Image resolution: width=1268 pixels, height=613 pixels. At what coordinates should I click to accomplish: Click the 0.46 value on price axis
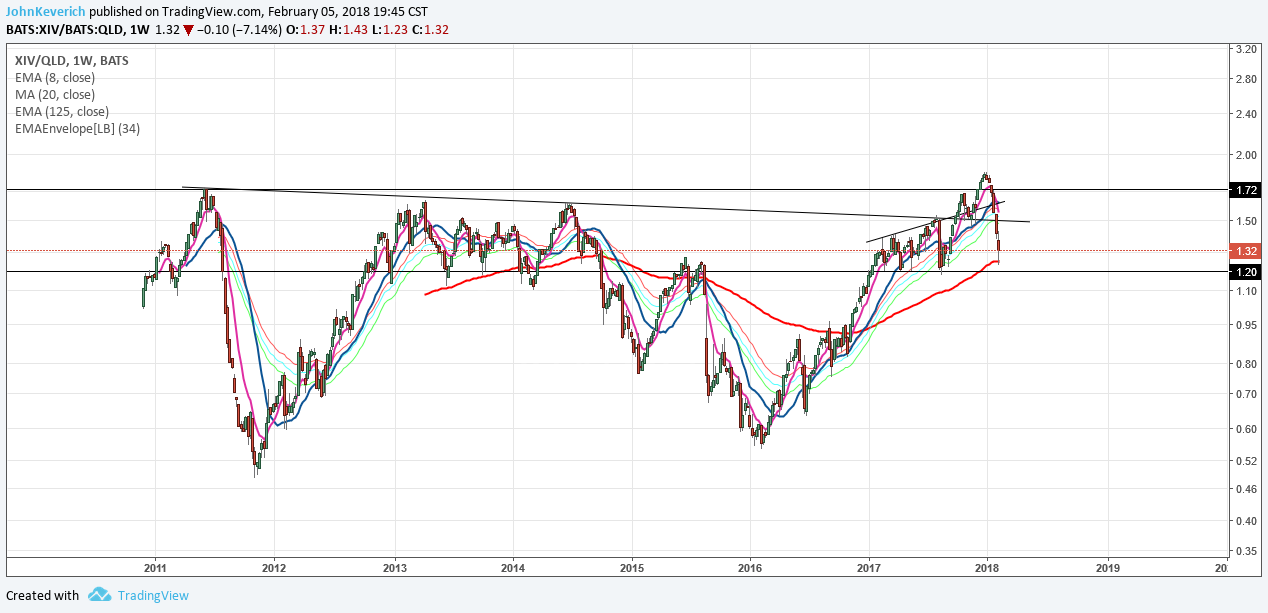pyautogui.click(x=1245, y=489)
